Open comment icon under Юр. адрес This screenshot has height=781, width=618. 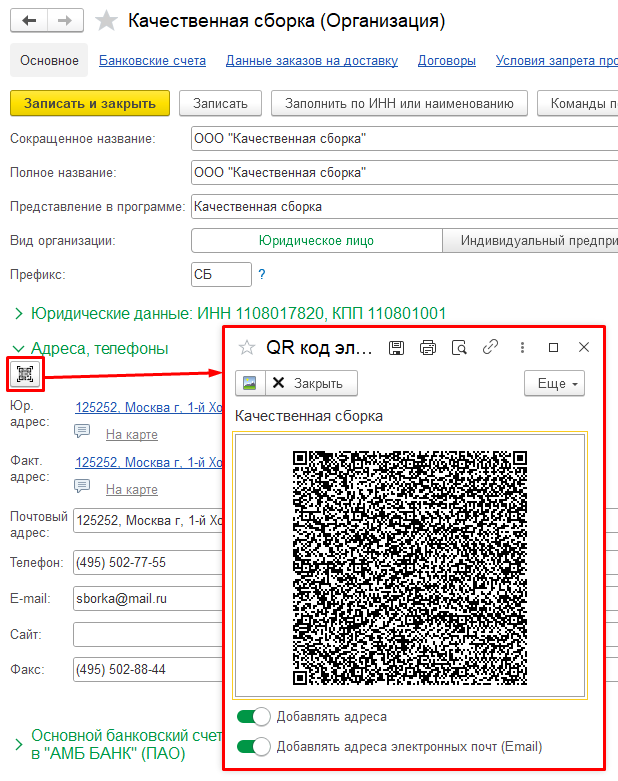point(82,430)
